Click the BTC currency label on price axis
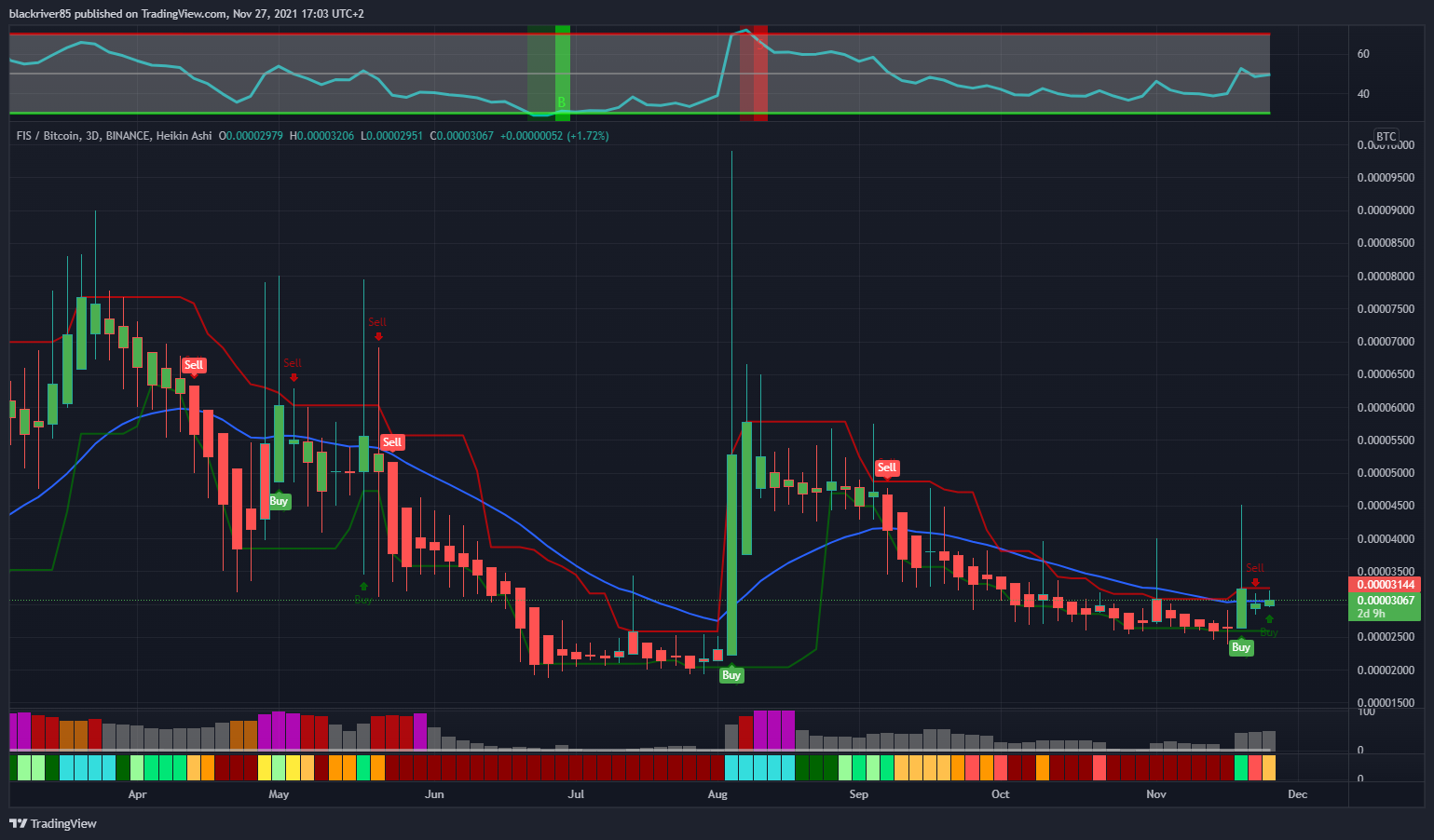 pos(1386,136)
